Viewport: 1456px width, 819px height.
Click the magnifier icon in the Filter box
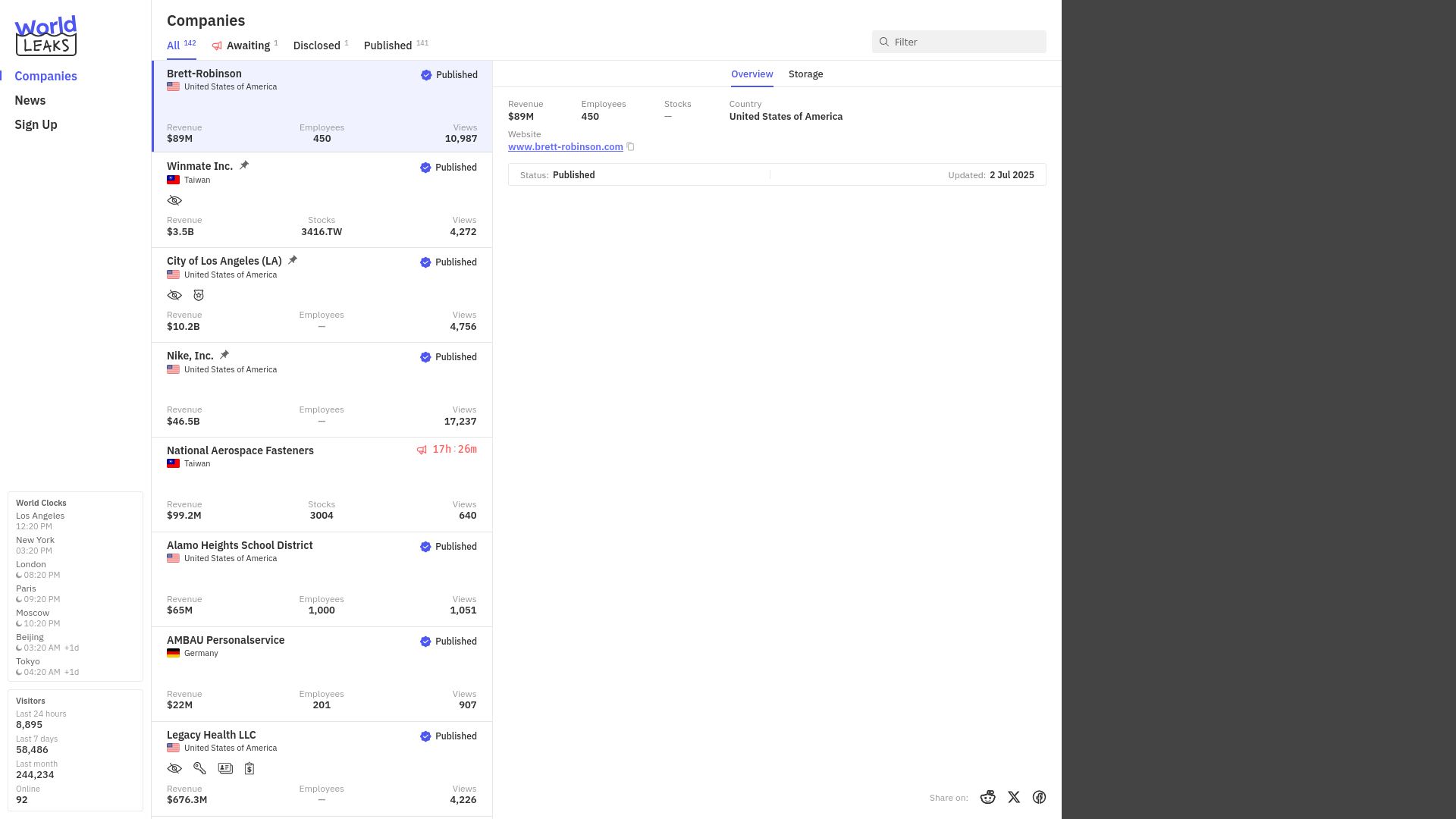(884, 42)
